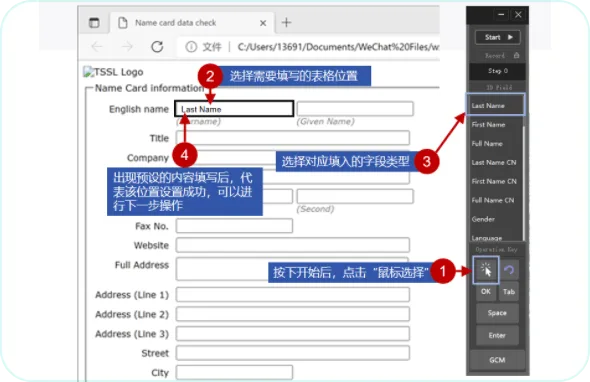Click the Website input field
The height and width of the screenshot is (382, 590).
point(293,245)
